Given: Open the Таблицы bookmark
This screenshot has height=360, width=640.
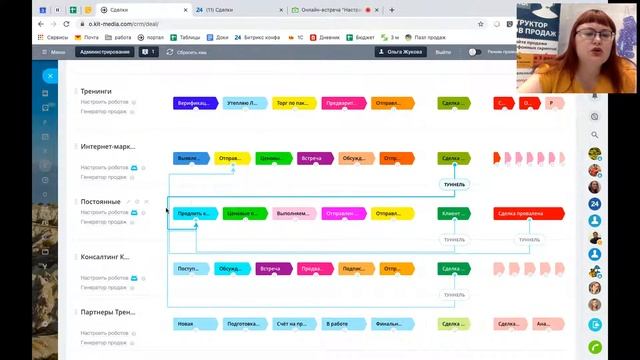Looking at the screenshot, I should point(185,37).
